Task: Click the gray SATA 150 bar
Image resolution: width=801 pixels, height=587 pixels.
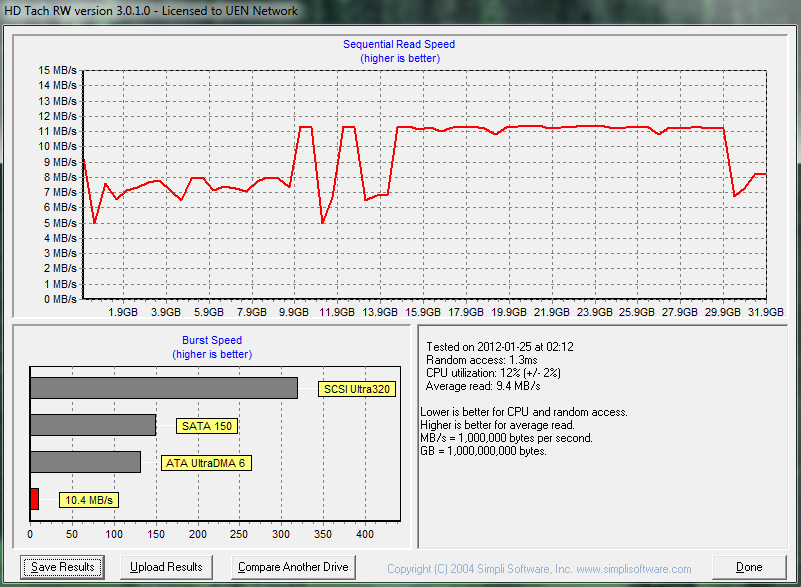Action: [x=93, y=425]
